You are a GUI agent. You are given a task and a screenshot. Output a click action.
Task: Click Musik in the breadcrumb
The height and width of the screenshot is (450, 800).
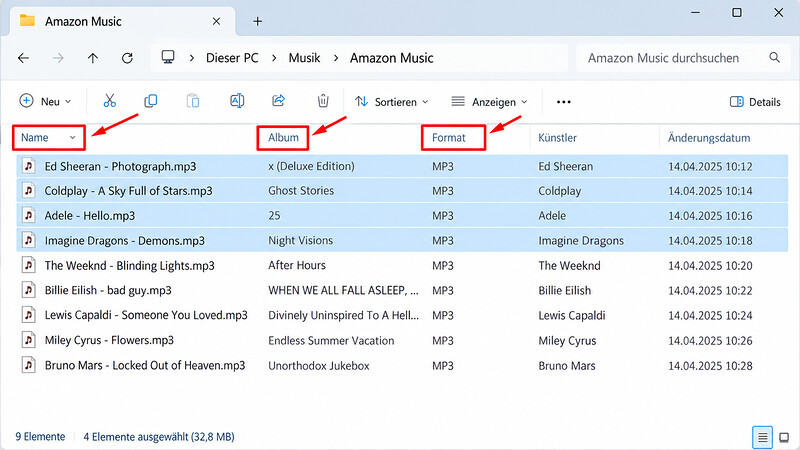305,58
